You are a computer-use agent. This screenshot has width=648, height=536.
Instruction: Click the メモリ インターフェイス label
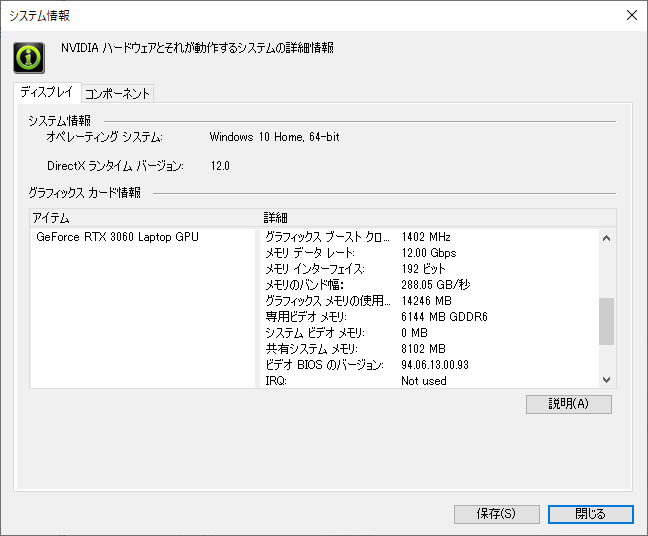click(x=314, y=269)
